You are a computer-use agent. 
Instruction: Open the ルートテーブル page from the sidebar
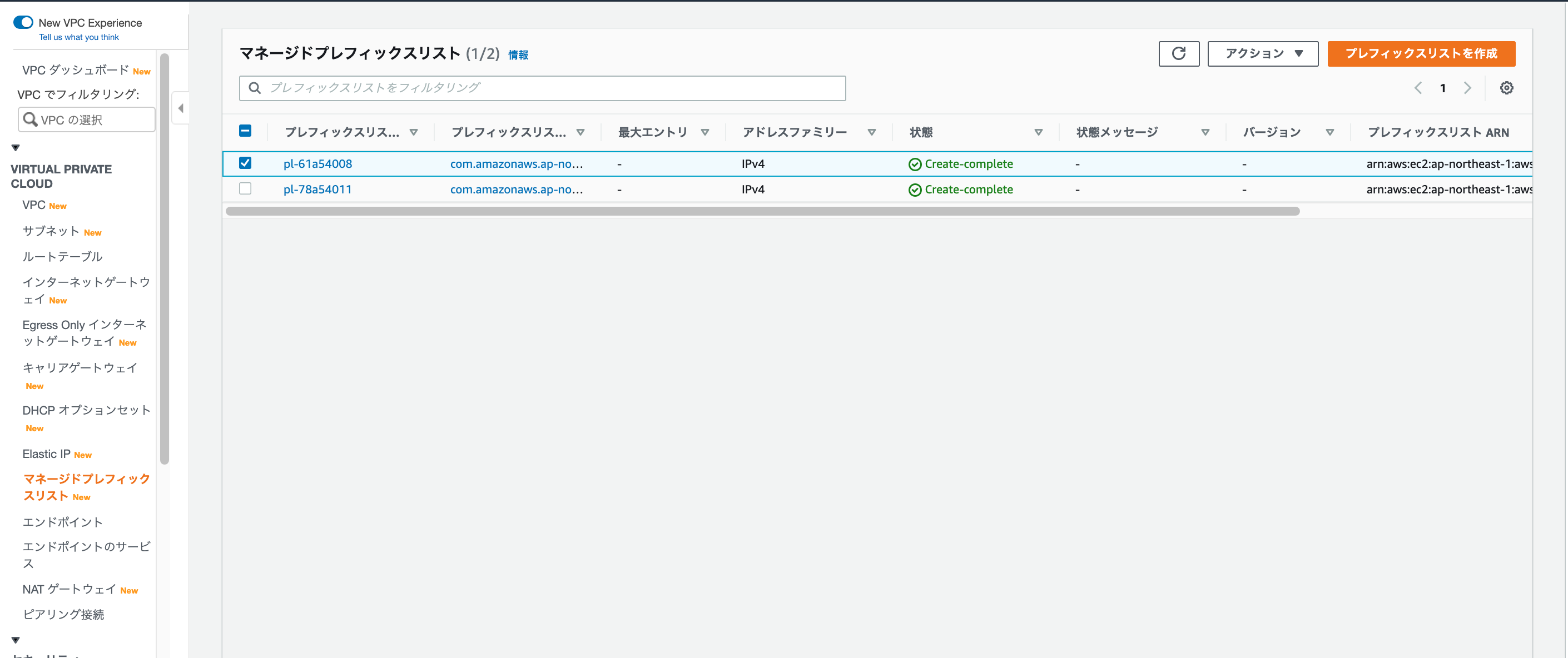pyautogui.click(x=62, y=256)
